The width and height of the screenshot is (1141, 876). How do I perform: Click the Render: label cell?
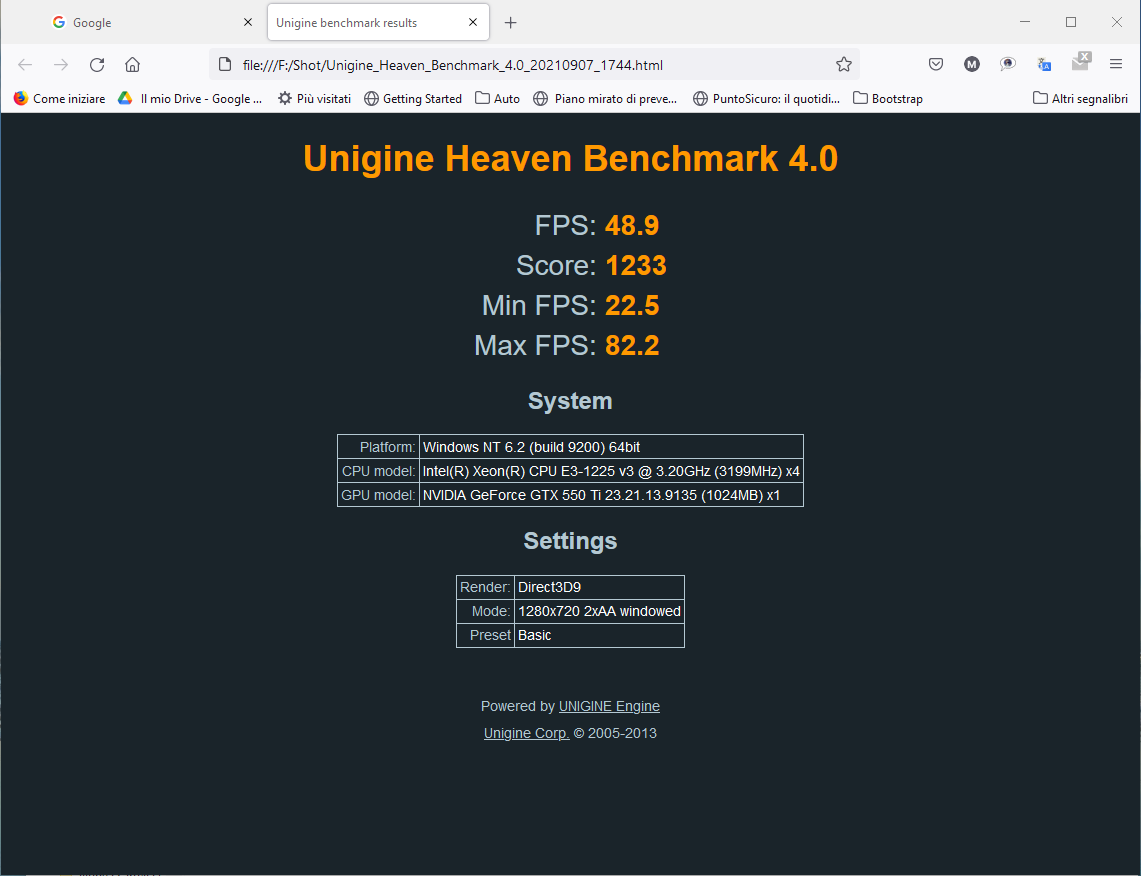pyautogui.click(x=485, y=587)
